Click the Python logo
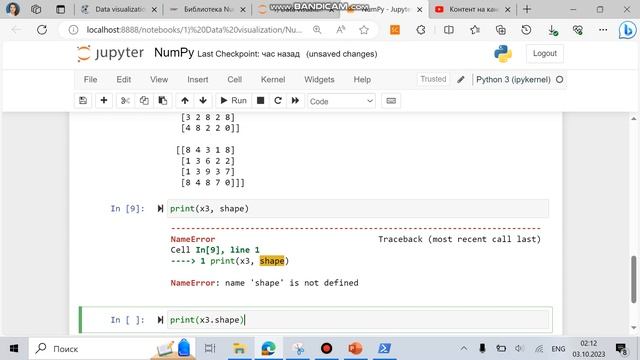 (503, 53)
